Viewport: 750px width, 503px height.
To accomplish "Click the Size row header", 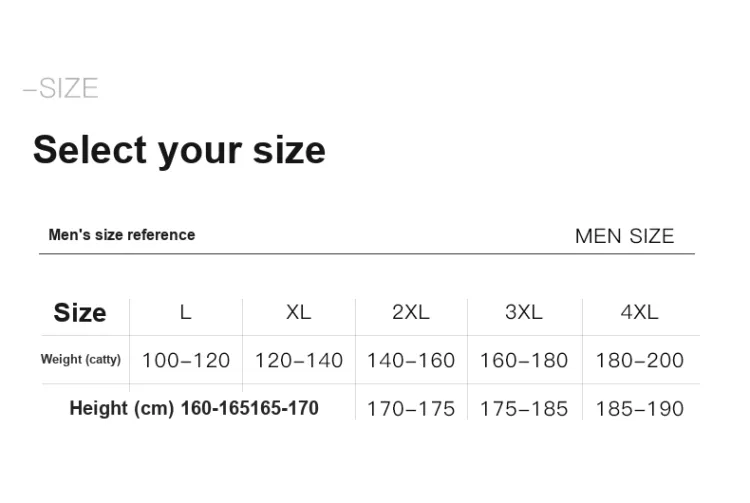I will coord(80,313).
